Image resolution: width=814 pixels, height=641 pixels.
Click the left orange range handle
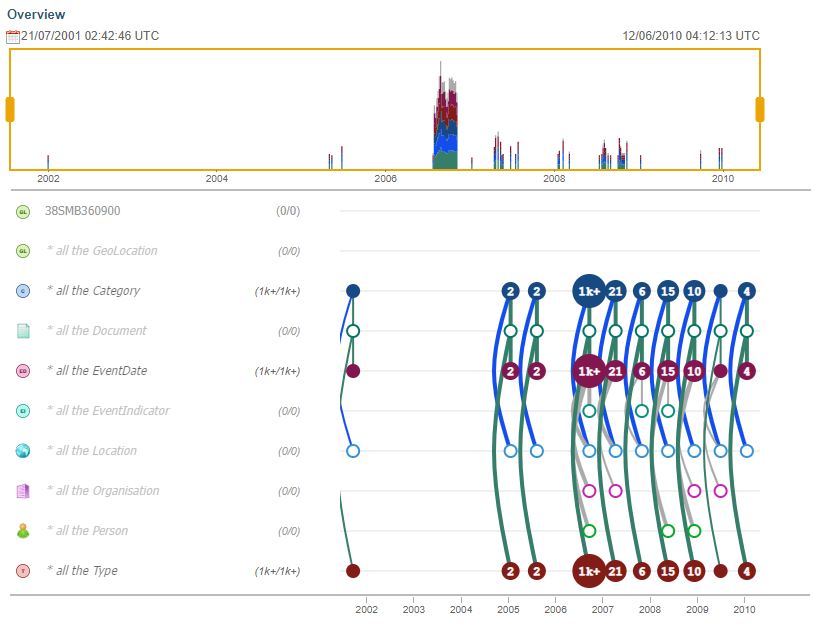[x=10, y=109]
